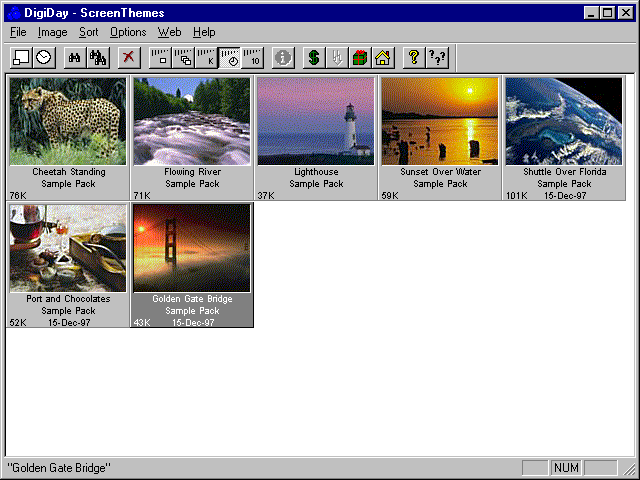Open the Web menu
640x480 pixels.
[169, 32]
